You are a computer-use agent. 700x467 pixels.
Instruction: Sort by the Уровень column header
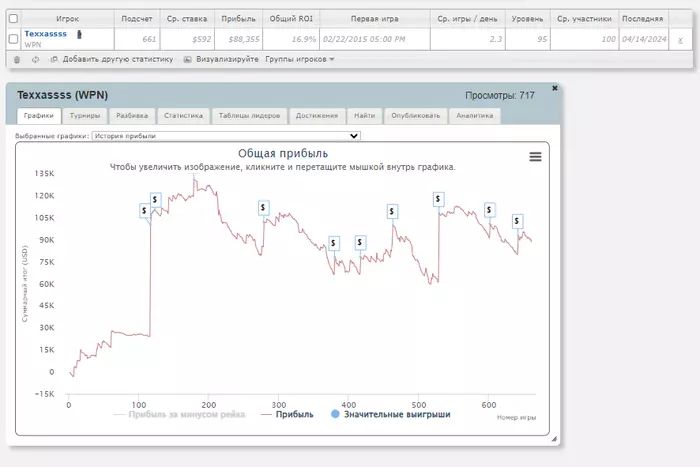[528, 19]
